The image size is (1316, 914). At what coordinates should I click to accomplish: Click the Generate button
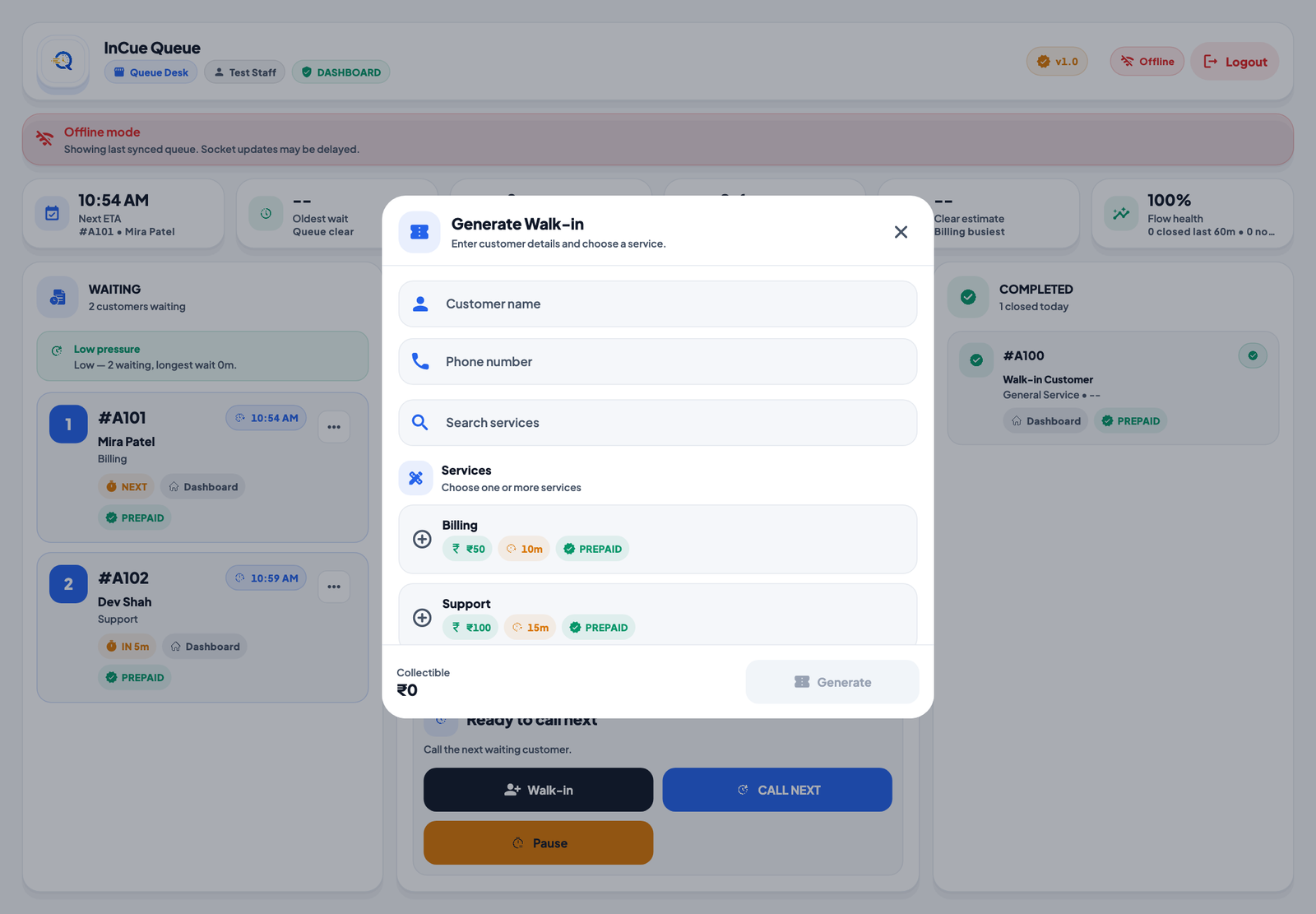(x=832, y=682)
